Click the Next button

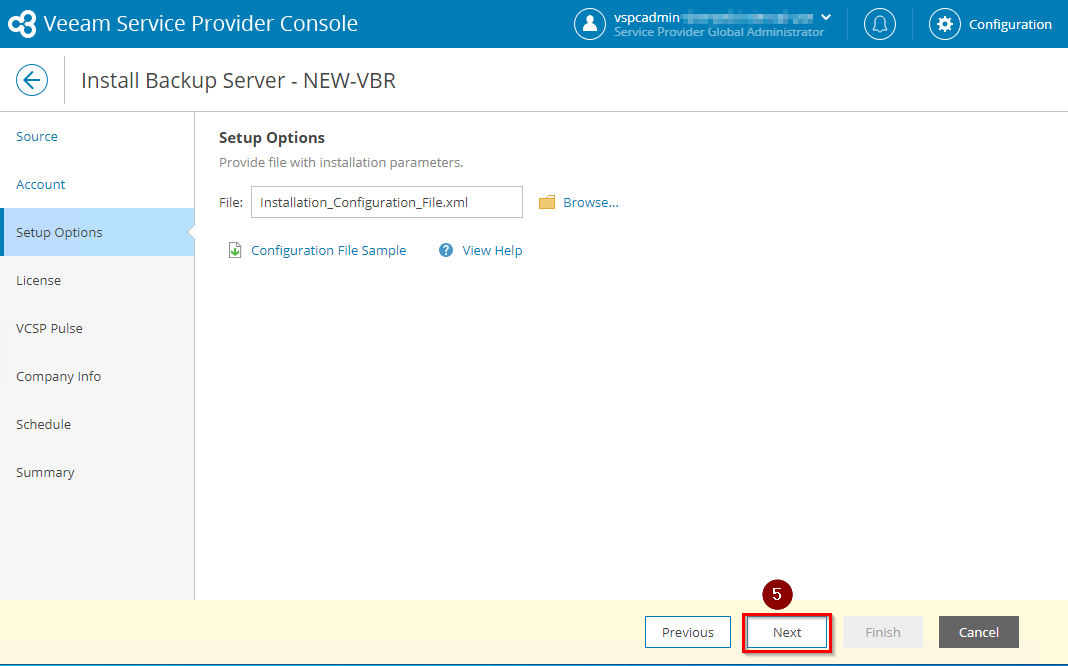pos(787,632)
